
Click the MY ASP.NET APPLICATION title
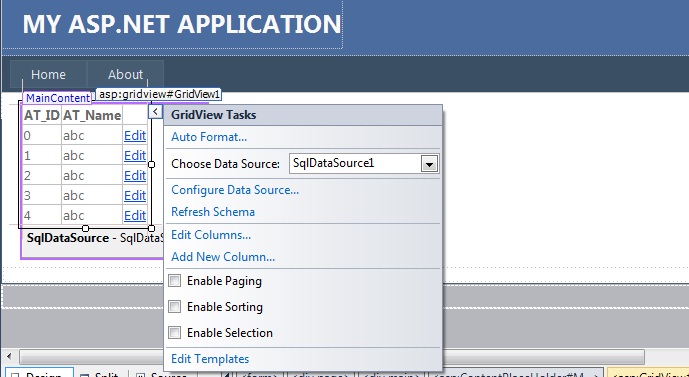point(181,24)
